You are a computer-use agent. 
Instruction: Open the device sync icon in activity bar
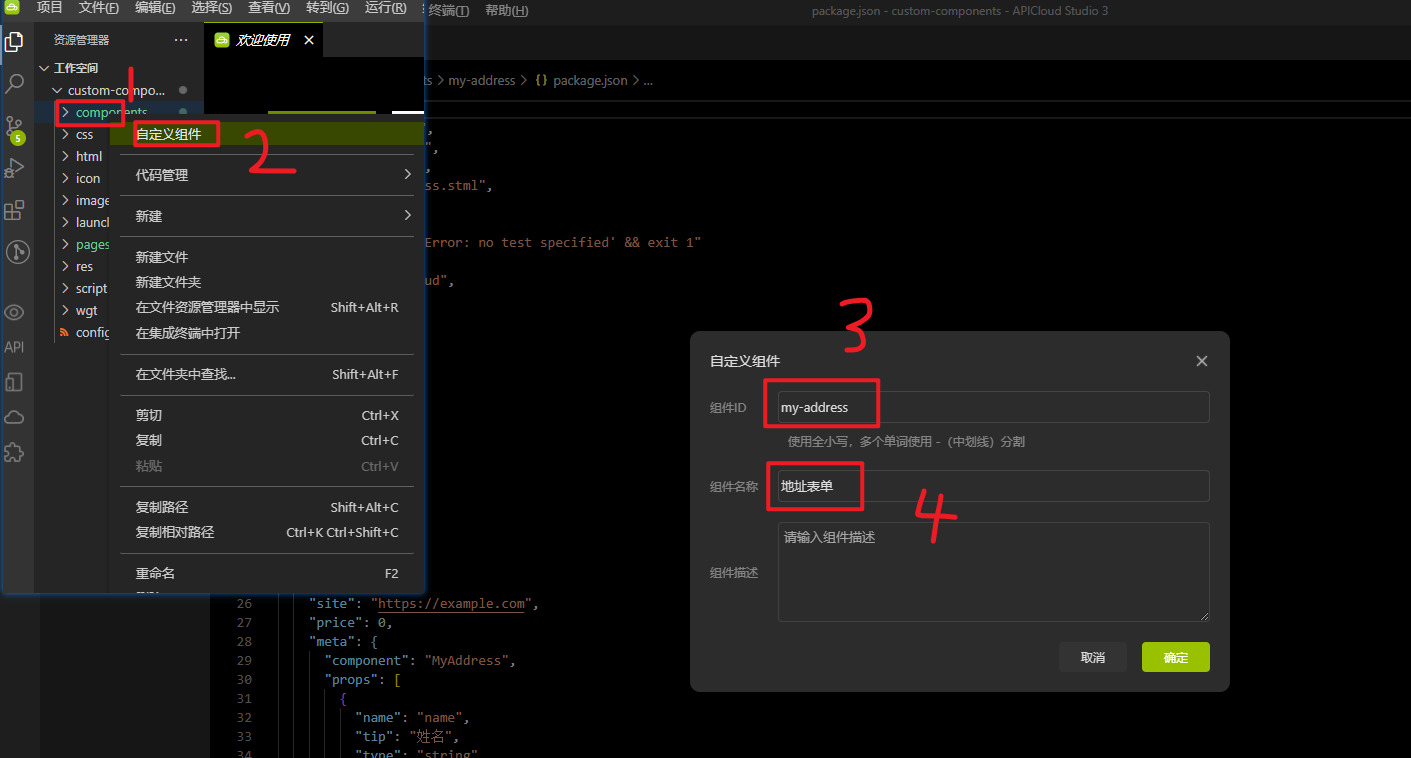[14, 382]
